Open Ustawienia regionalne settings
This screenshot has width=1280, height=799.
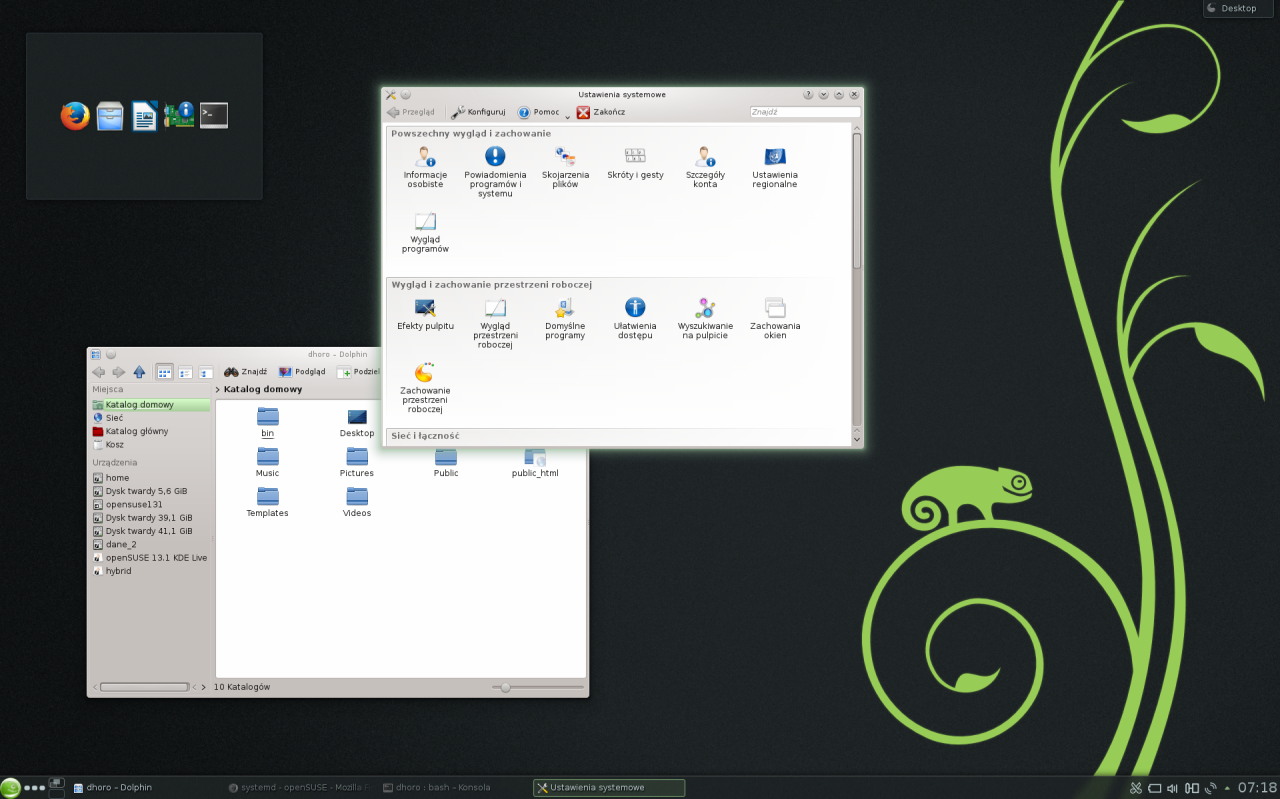pos(775,167)
